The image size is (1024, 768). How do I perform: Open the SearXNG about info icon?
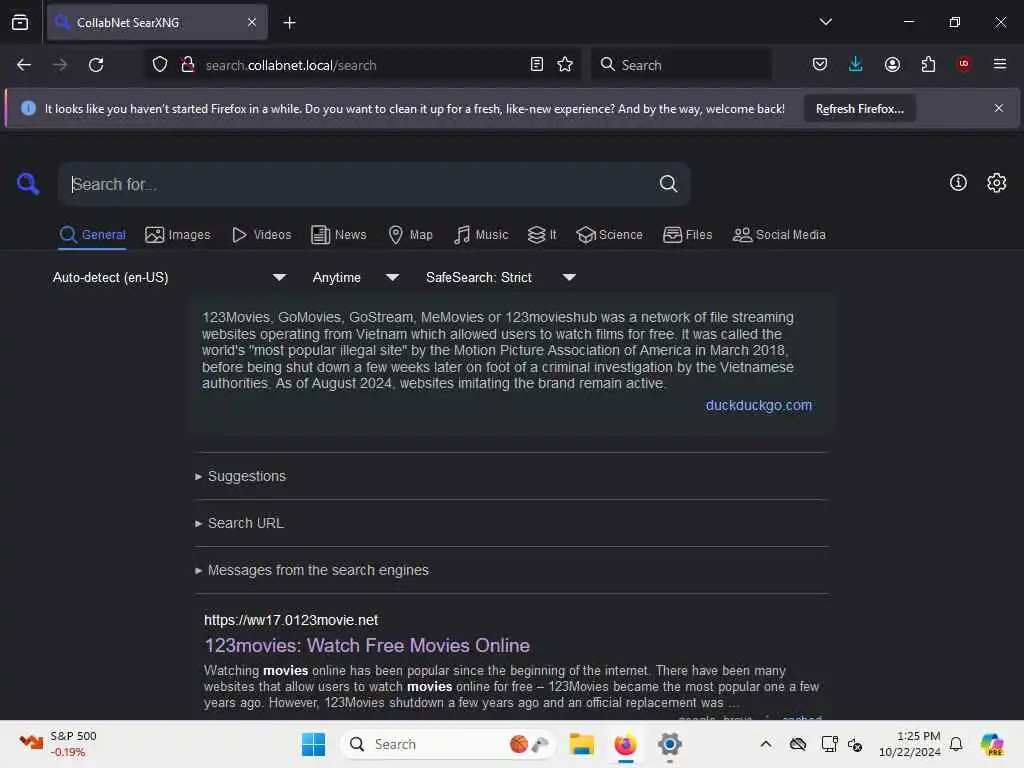coord(957,183)
